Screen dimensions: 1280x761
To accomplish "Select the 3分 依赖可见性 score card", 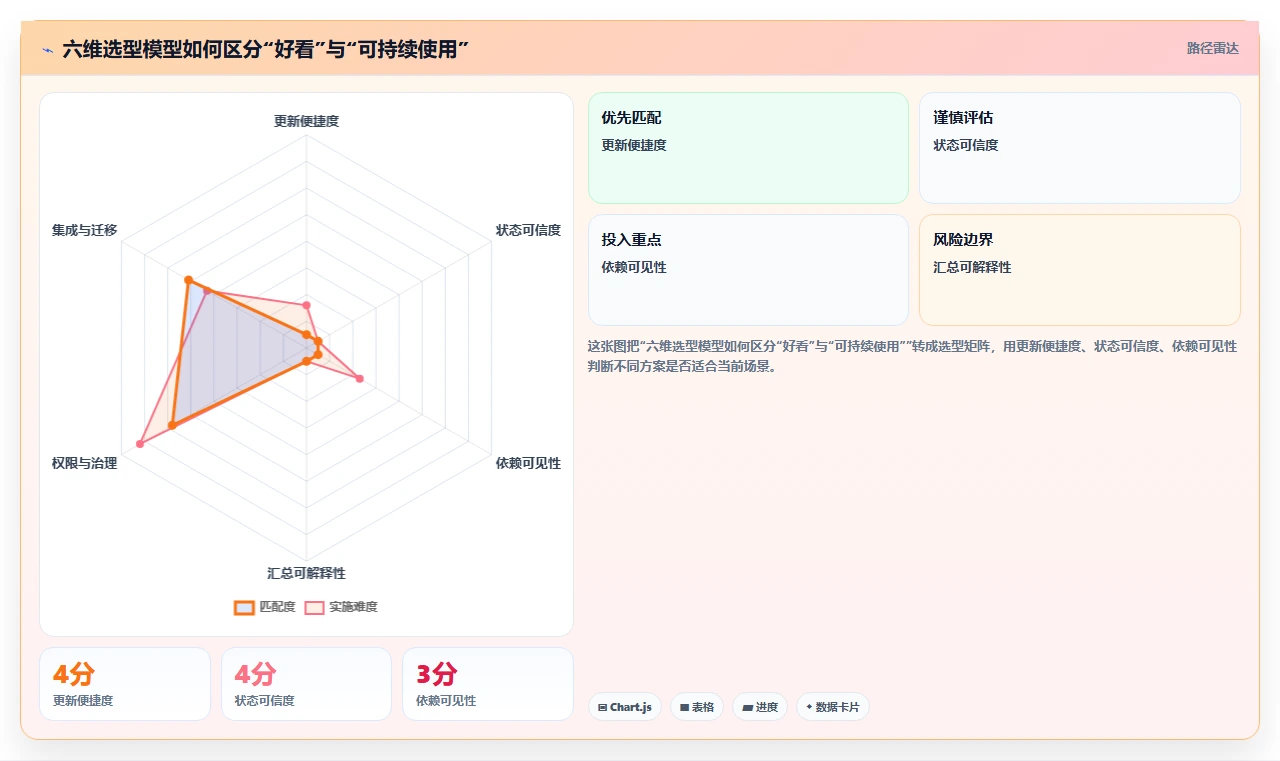I will [488, 684].
